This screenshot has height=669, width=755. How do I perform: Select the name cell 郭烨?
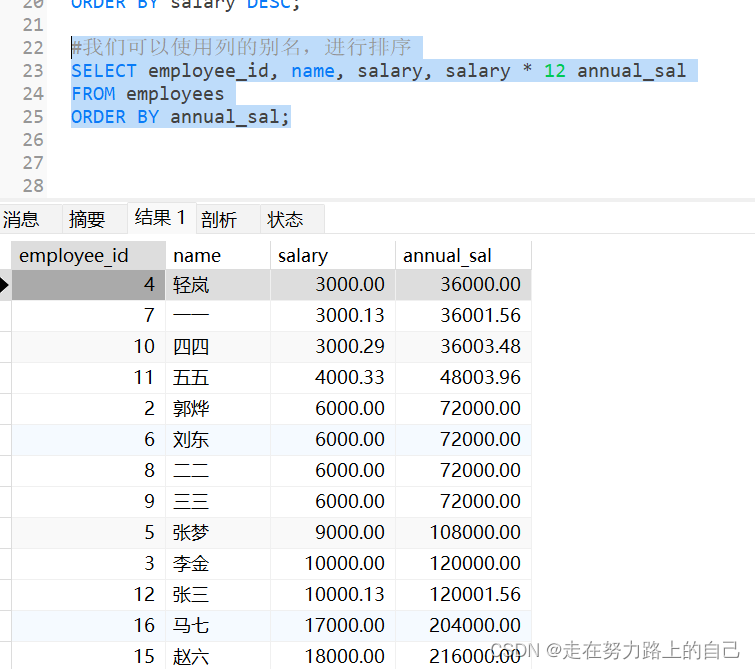click(x=218, y=408)
